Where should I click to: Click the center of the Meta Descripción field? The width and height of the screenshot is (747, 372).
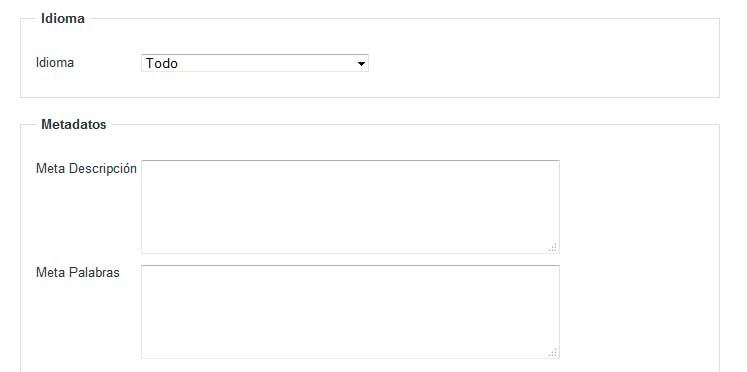350,207
